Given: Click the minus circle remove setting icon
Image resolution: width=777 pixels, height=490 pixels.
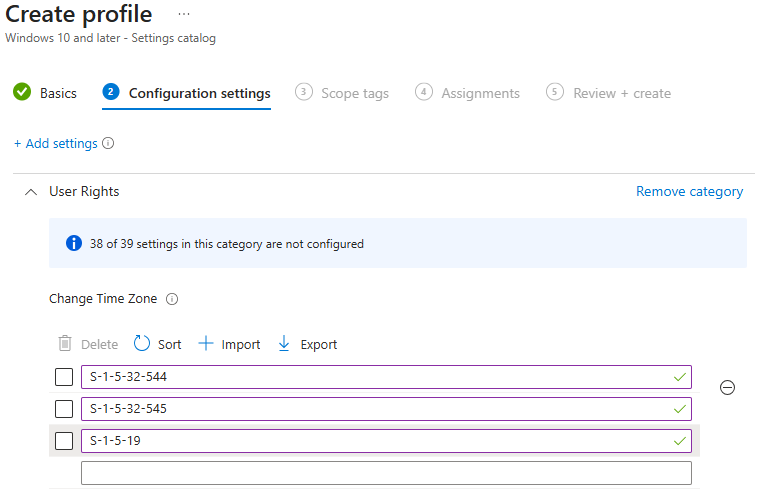Looking at the screenshot, I should [x=727, y=387].
